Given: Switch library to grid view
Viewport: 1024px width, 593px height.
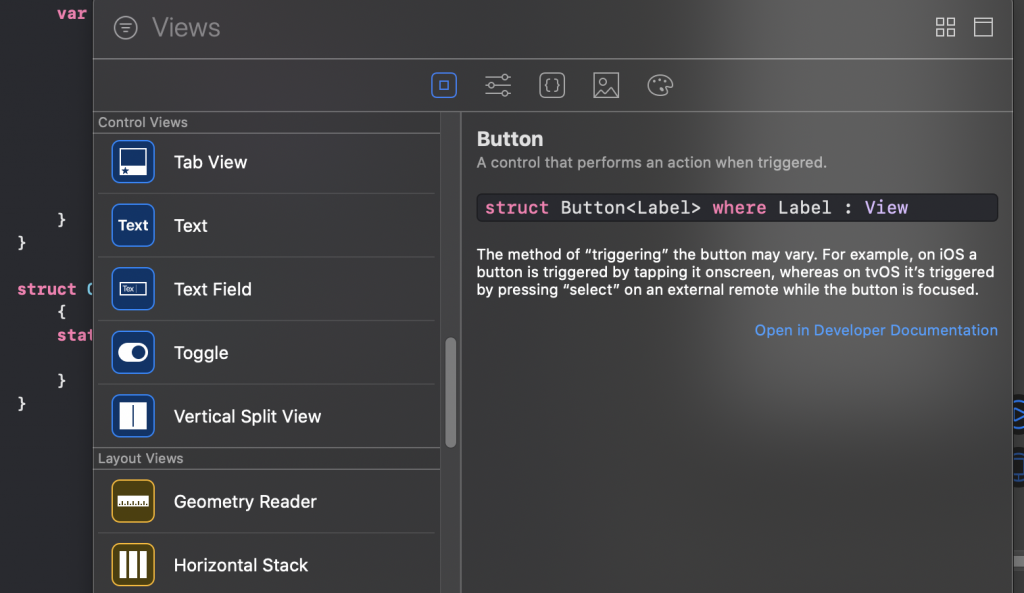Looking at the screenshot, I should pyautogui.click(x=945, y=28).
